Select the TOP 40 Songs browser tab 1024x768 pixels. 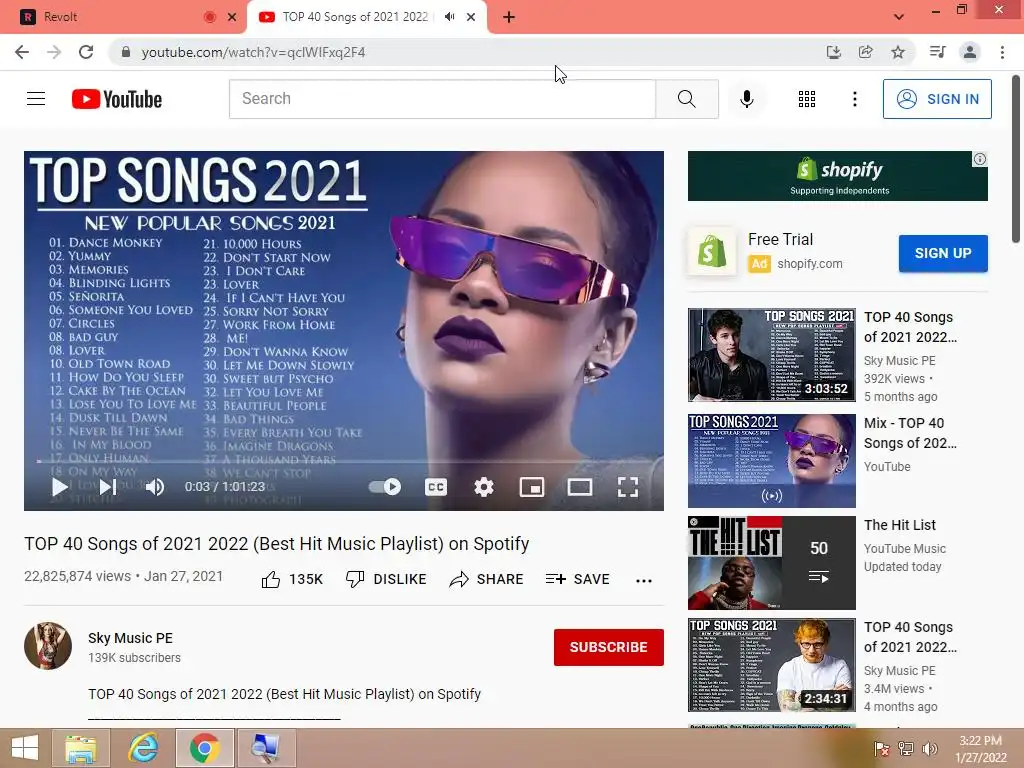pyautogui.click(x=356, y=17)
